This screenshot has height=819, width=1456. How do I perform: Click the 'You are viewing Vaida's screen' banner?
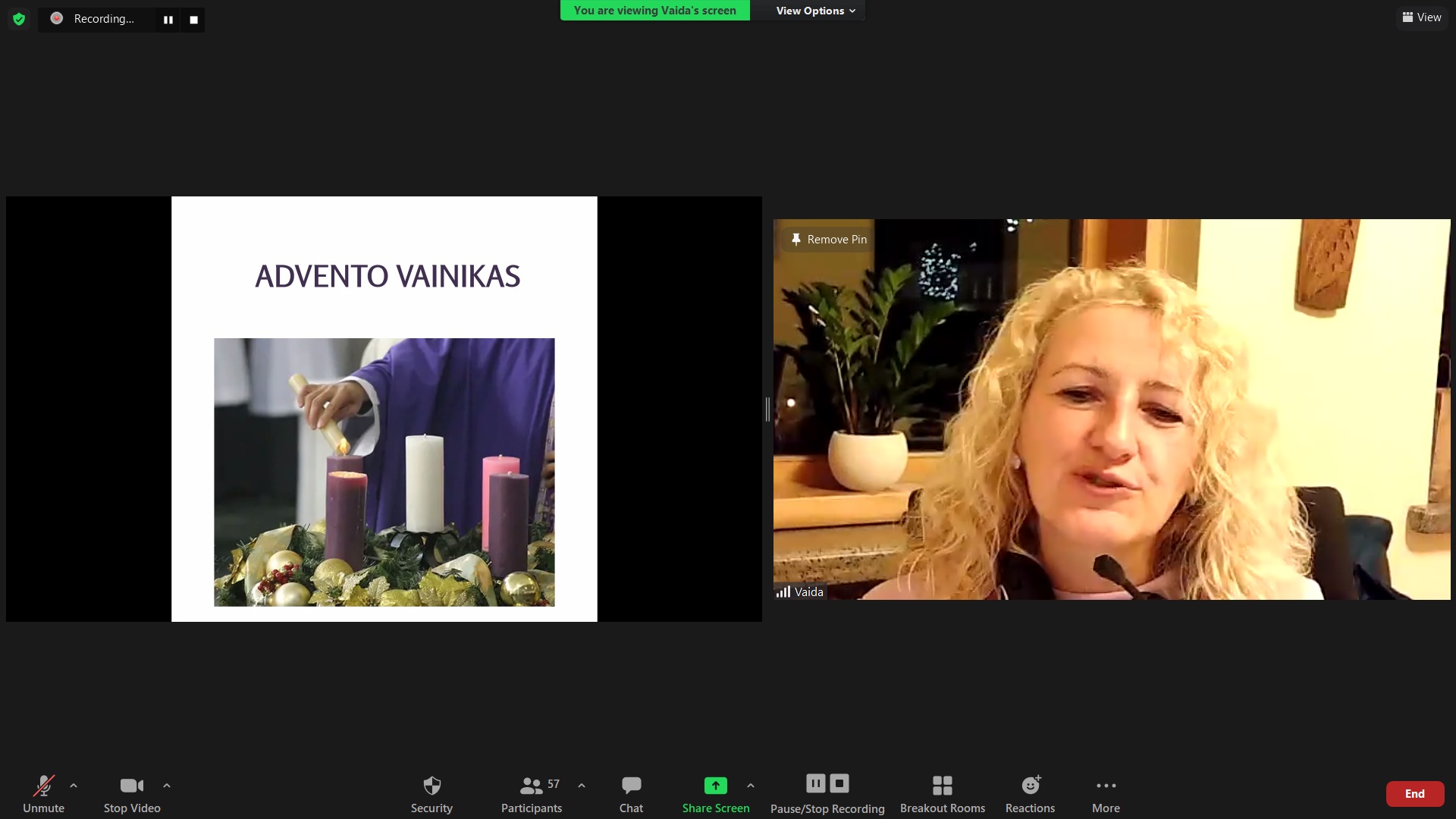tap(655, 11)
